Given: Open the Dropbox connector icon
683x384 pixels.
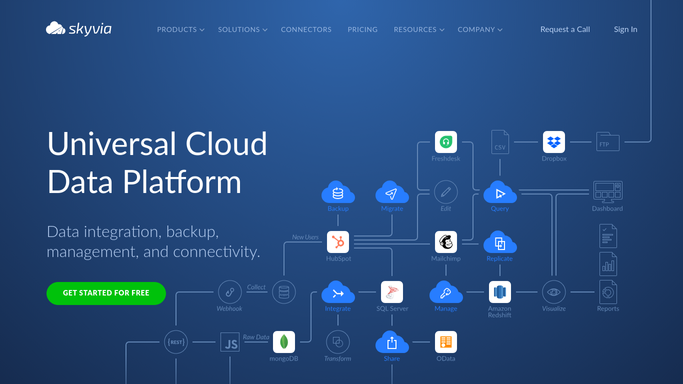Looking at the screenshot, I should (x=554, y=142).
